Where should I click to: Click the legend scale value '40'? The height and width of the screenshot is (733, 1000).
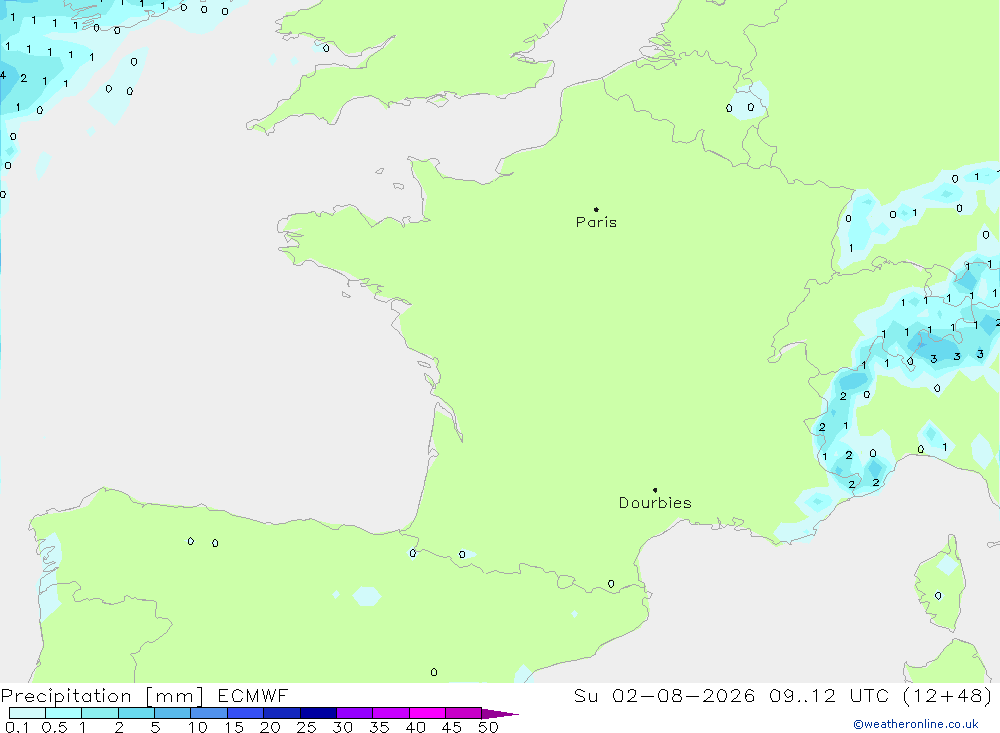point(416,727)
